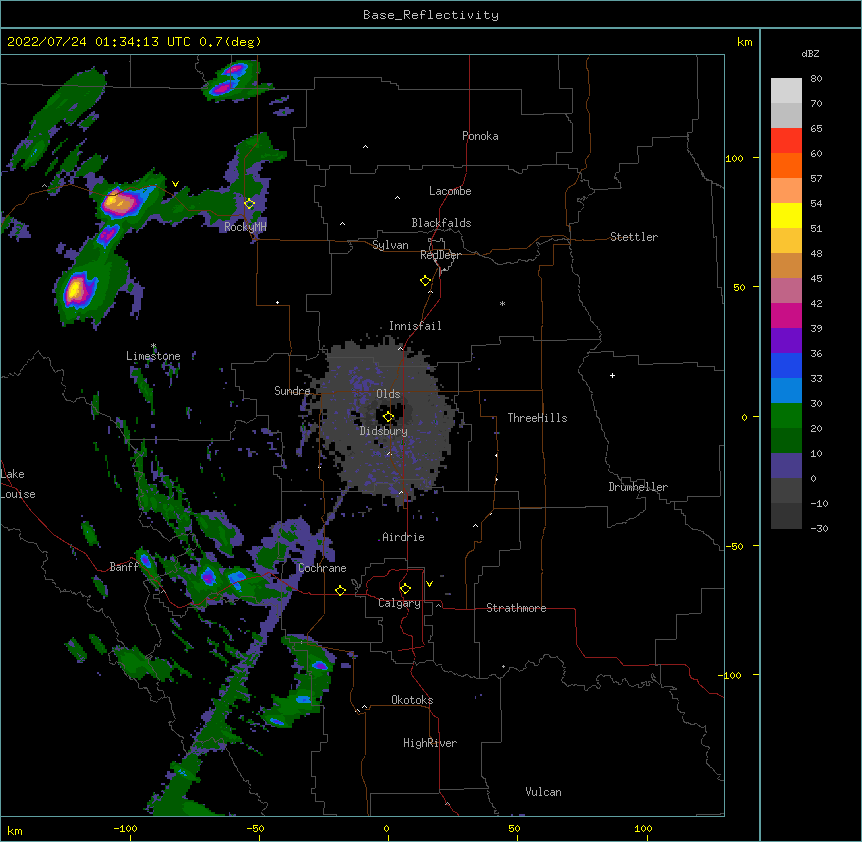Click the bright yellow 51-54 dBZ swatch
The height and width of the screenshot is (842, 862).
tap(786, 215)
